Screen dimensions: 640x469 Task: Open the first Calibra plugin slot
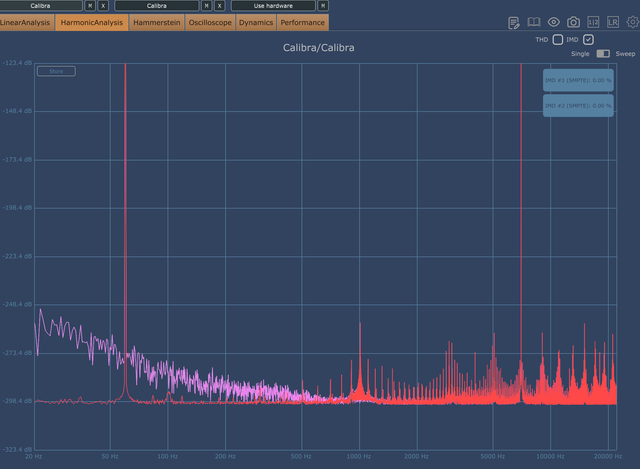coord(40,6)
